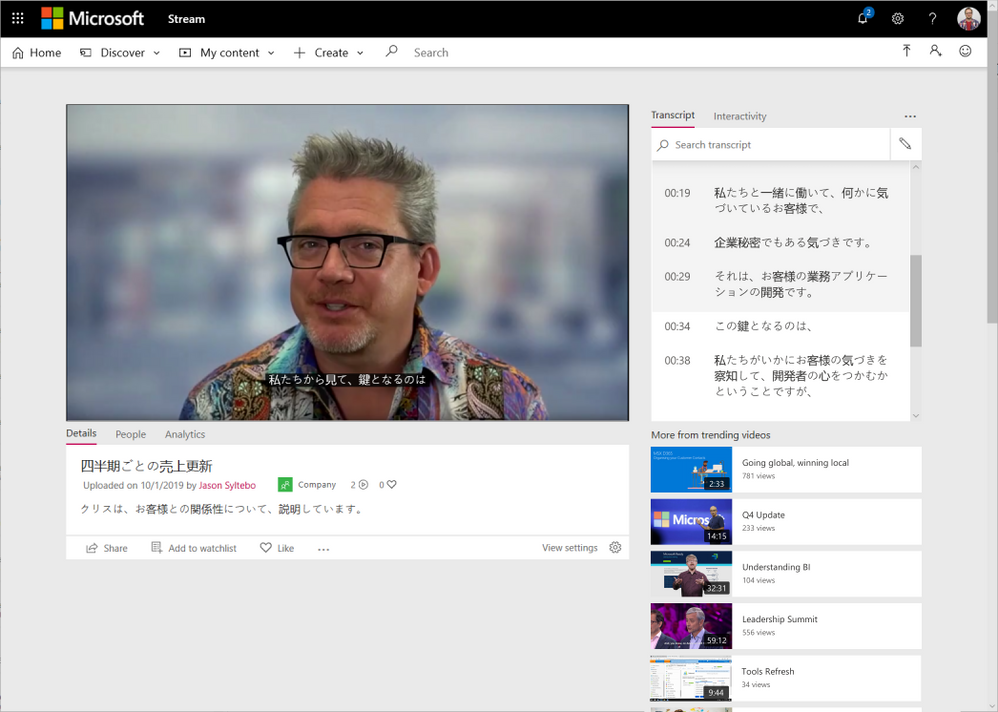Open the View settings gear
998x712 pixels.
click(615, 548)
